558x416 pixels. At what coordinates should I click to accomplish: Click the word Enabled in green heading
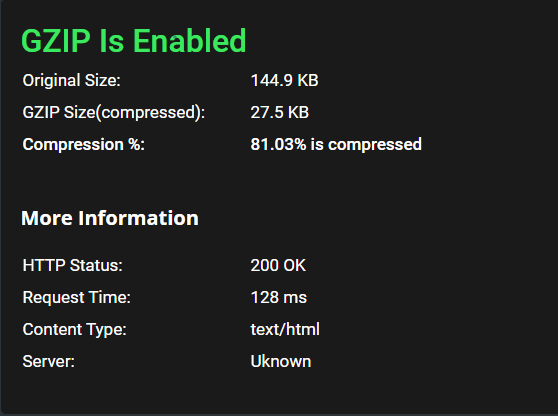(x=189, y=41)
